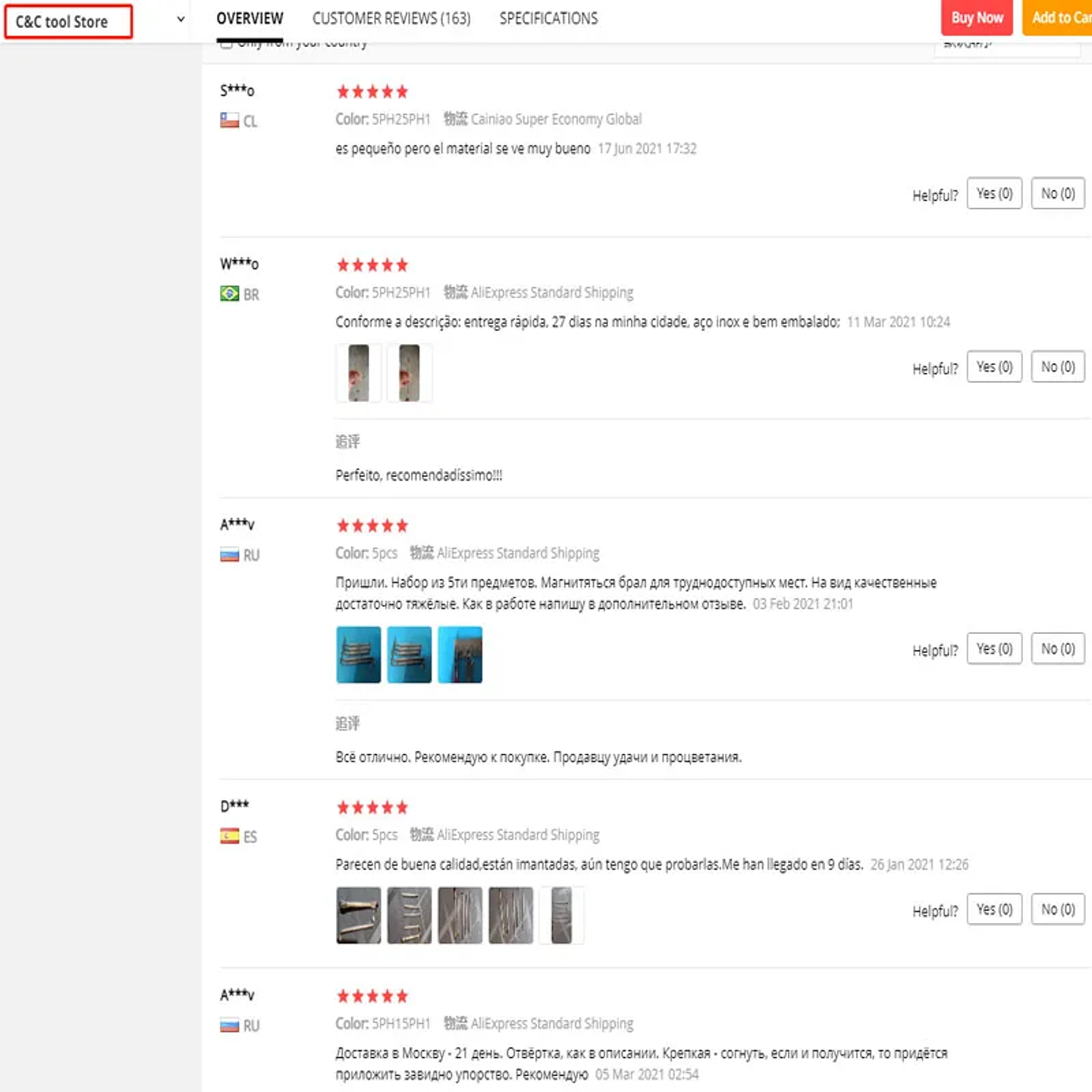Viewport: 1092px width, 1092px height.
Task: Click the Russian flag under the first A***v reviewer
Action: pos(229,555)
